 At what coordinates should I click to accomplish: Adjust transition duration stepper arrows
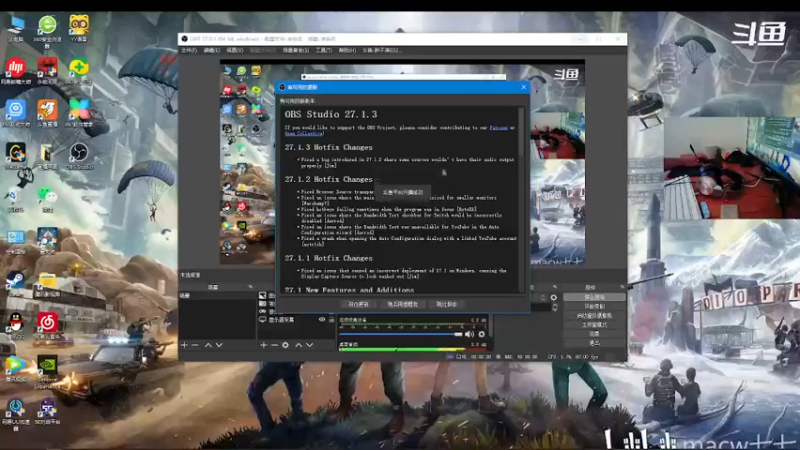coord(555,307)
